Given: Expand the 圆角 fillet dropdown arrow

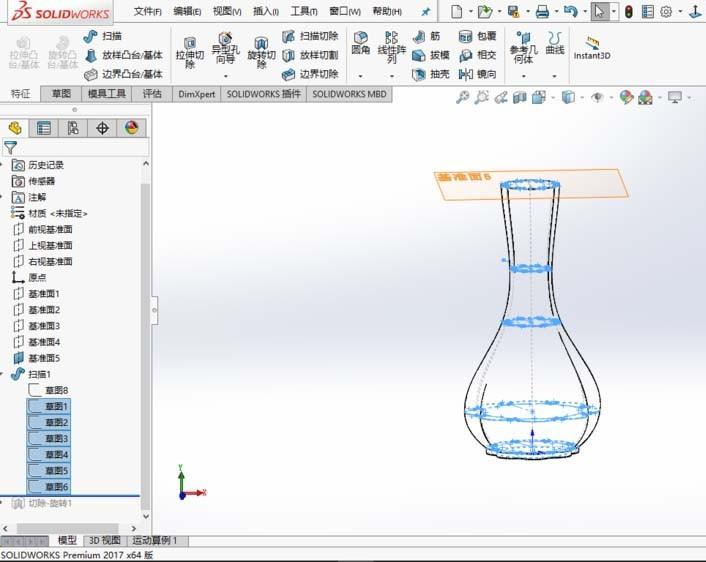Looking at the screenshot, I should (360, 76).
